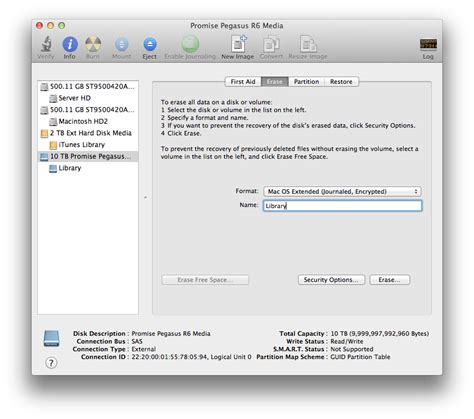Screen dimensions: 474x419
Task: Select Server HD volume
Action: [88, 98]
